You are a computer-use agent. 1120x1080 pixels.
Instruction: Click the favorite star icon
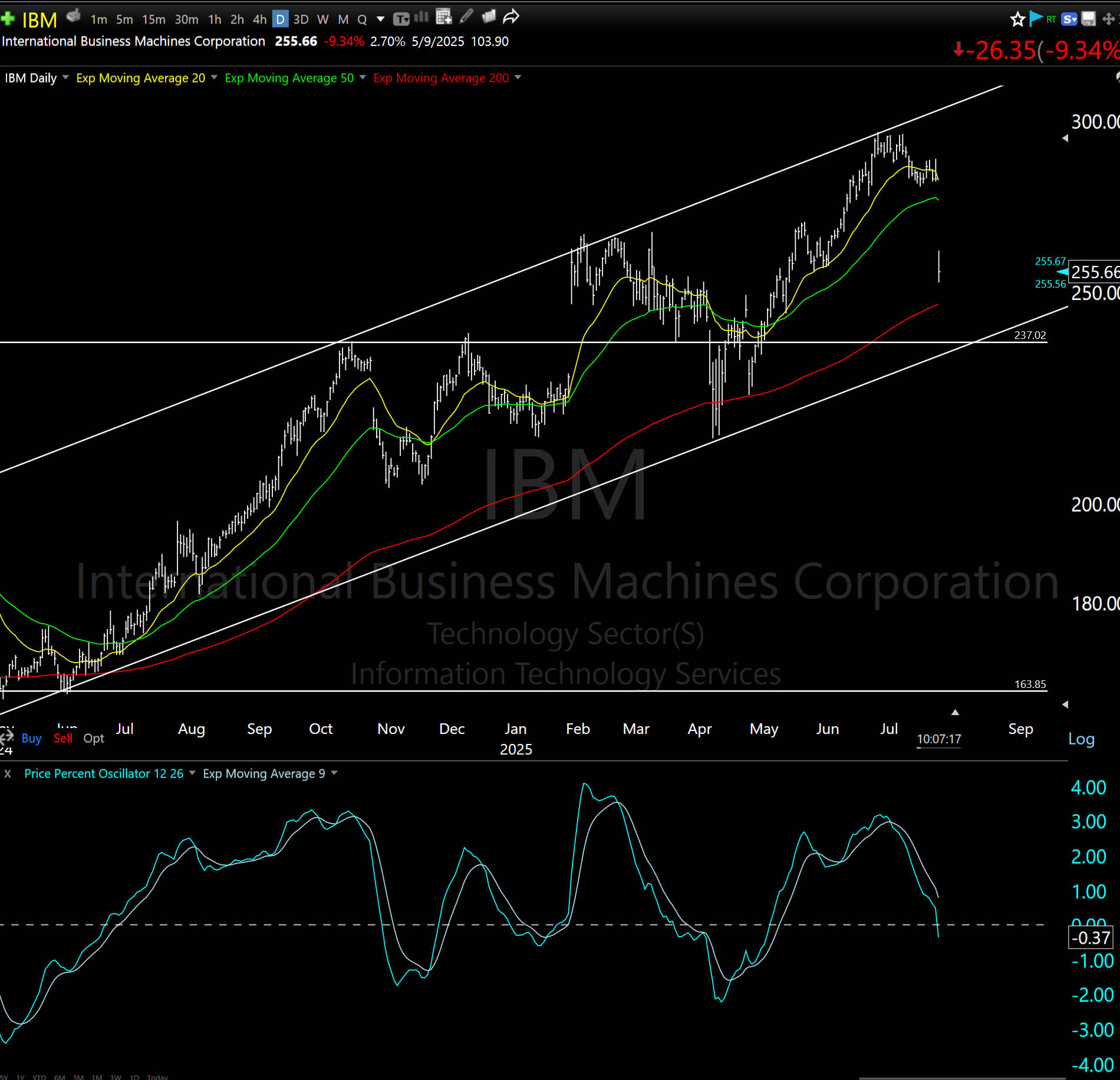click(x=1017, y=19)
